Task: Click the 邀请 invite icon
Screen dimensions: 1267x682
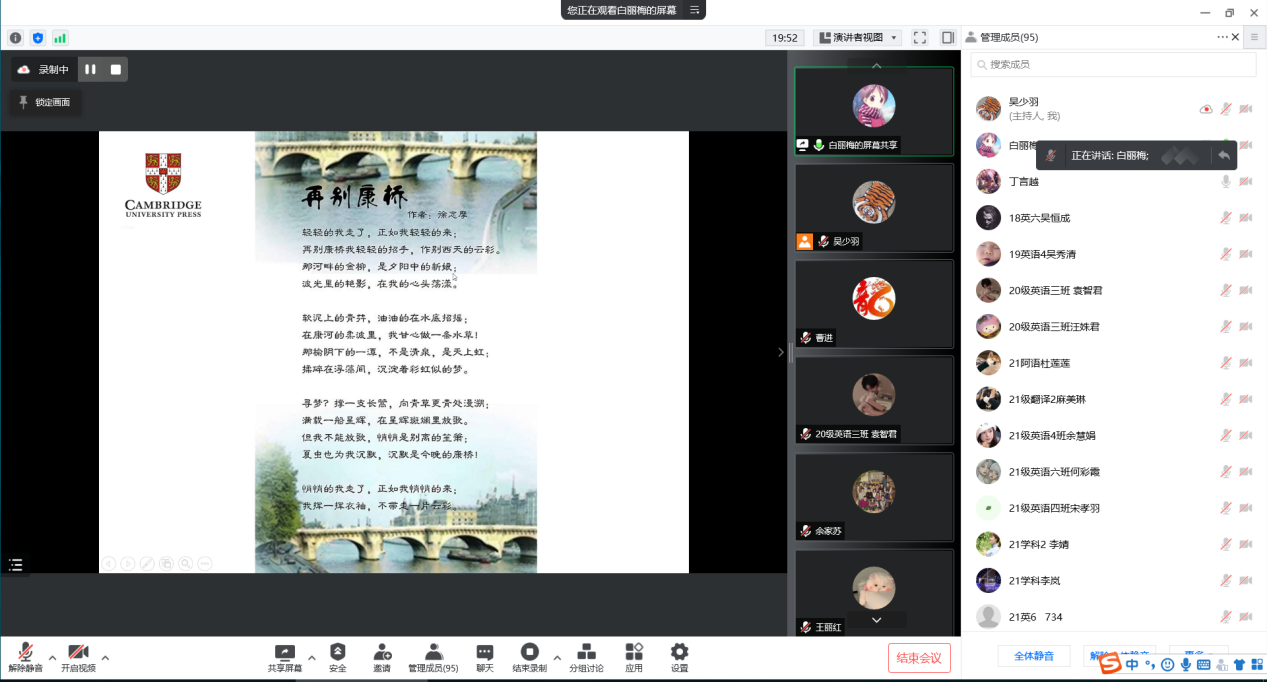Action: [382, 656]
